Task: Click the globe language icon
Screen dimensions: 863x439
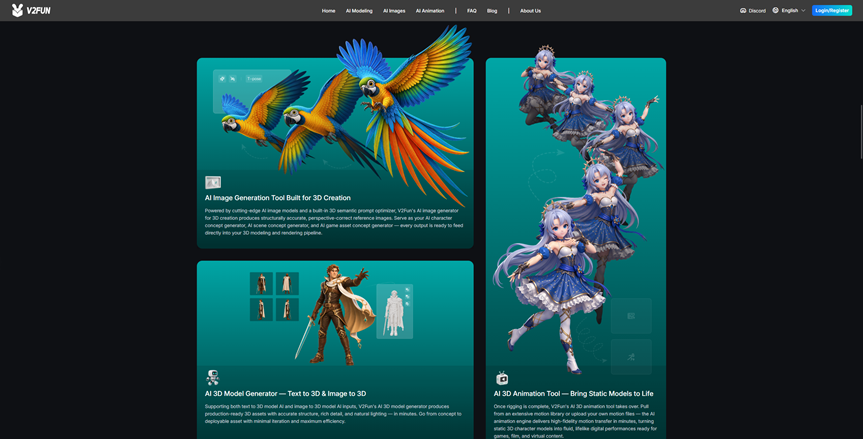Action: [775, 10]
